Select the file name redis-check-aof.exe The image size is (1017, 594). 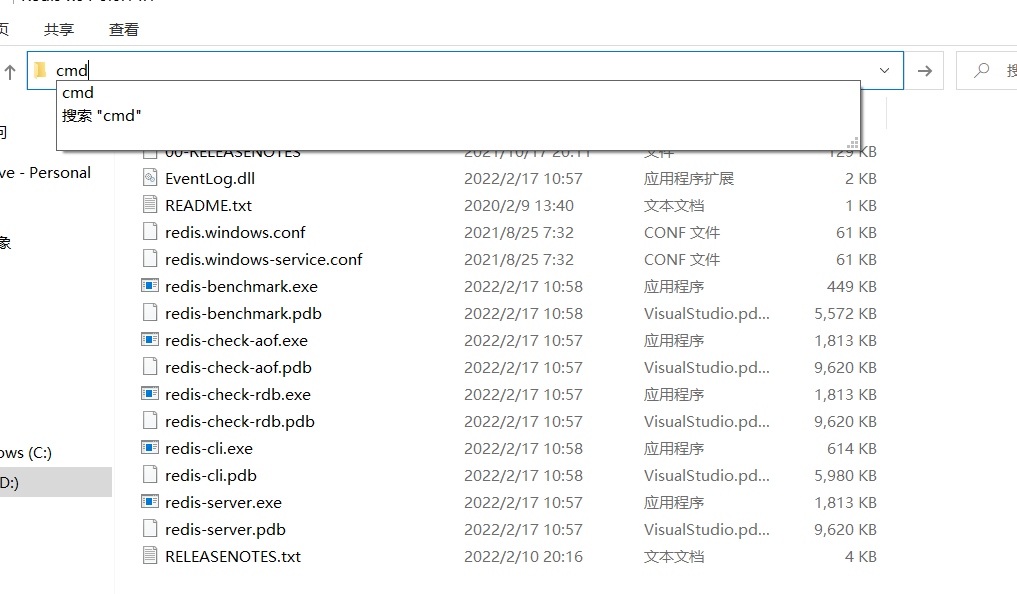pyautogui.click(x=236, y=340)
